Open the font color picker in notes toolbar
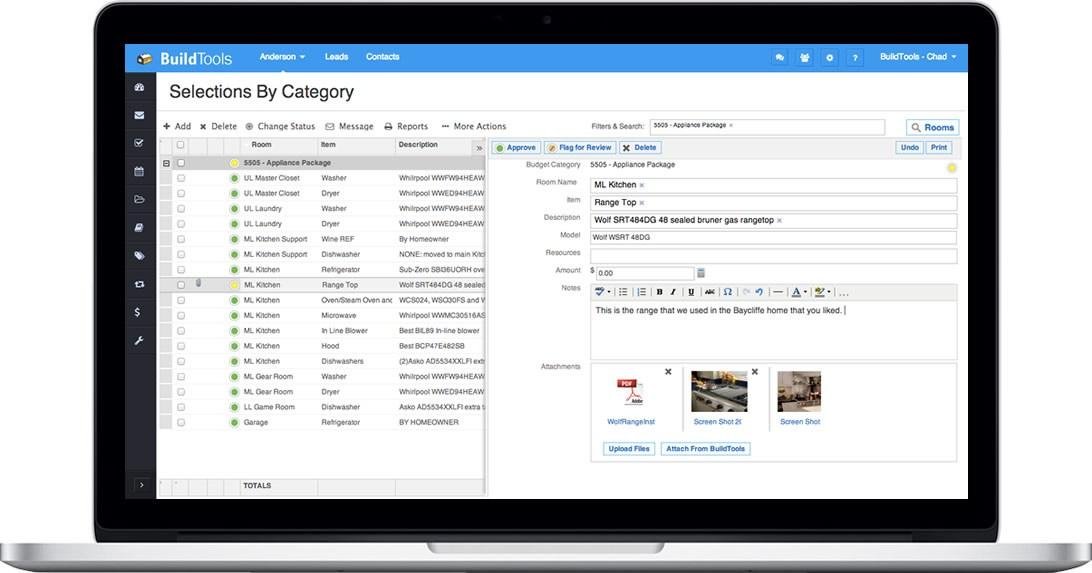This screenshot has height=573, width=1092. (799, 292)
